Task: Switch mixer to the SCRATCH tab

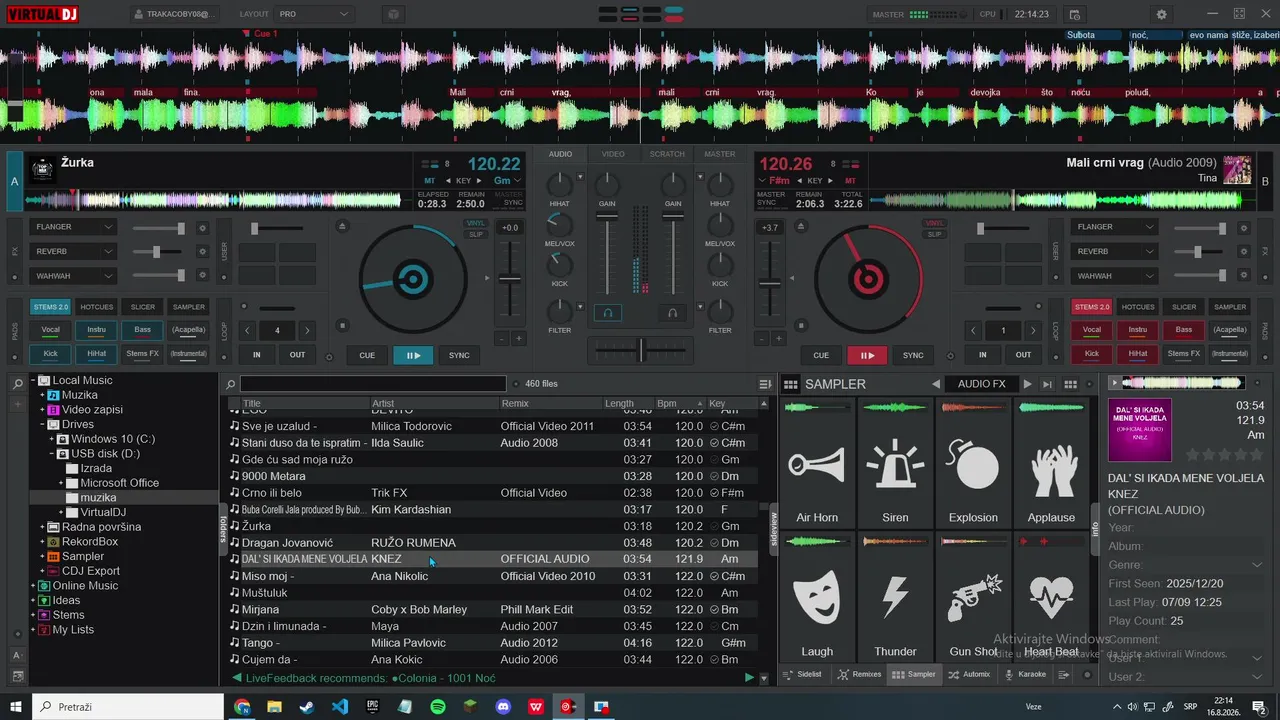Action: [667, 154]
